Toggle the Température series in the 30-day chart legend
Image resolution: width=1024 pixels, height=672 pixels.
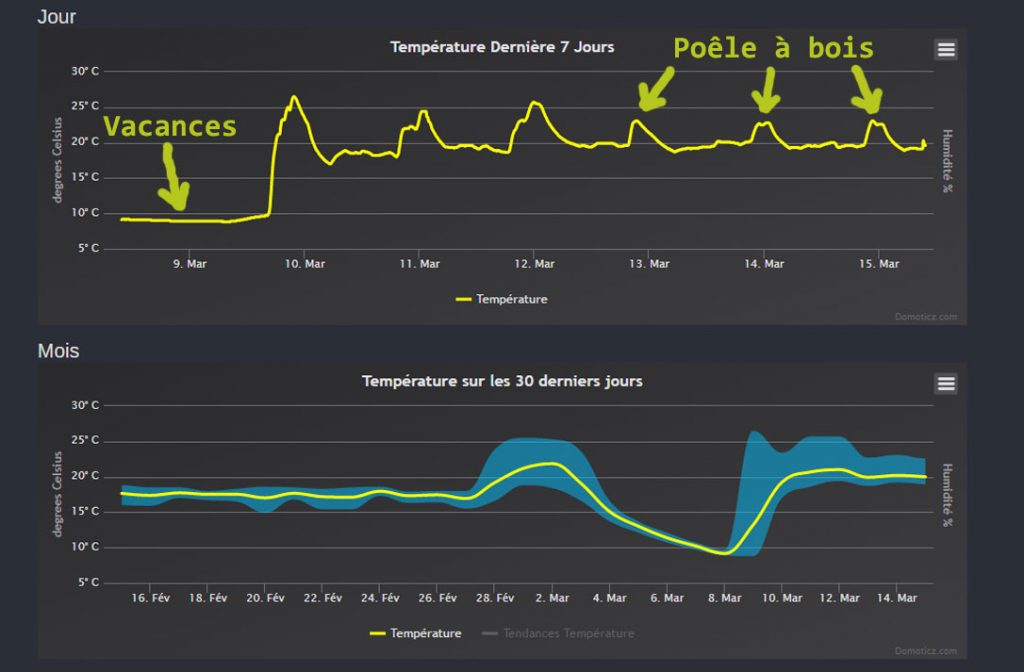click(x=415, y=633)
